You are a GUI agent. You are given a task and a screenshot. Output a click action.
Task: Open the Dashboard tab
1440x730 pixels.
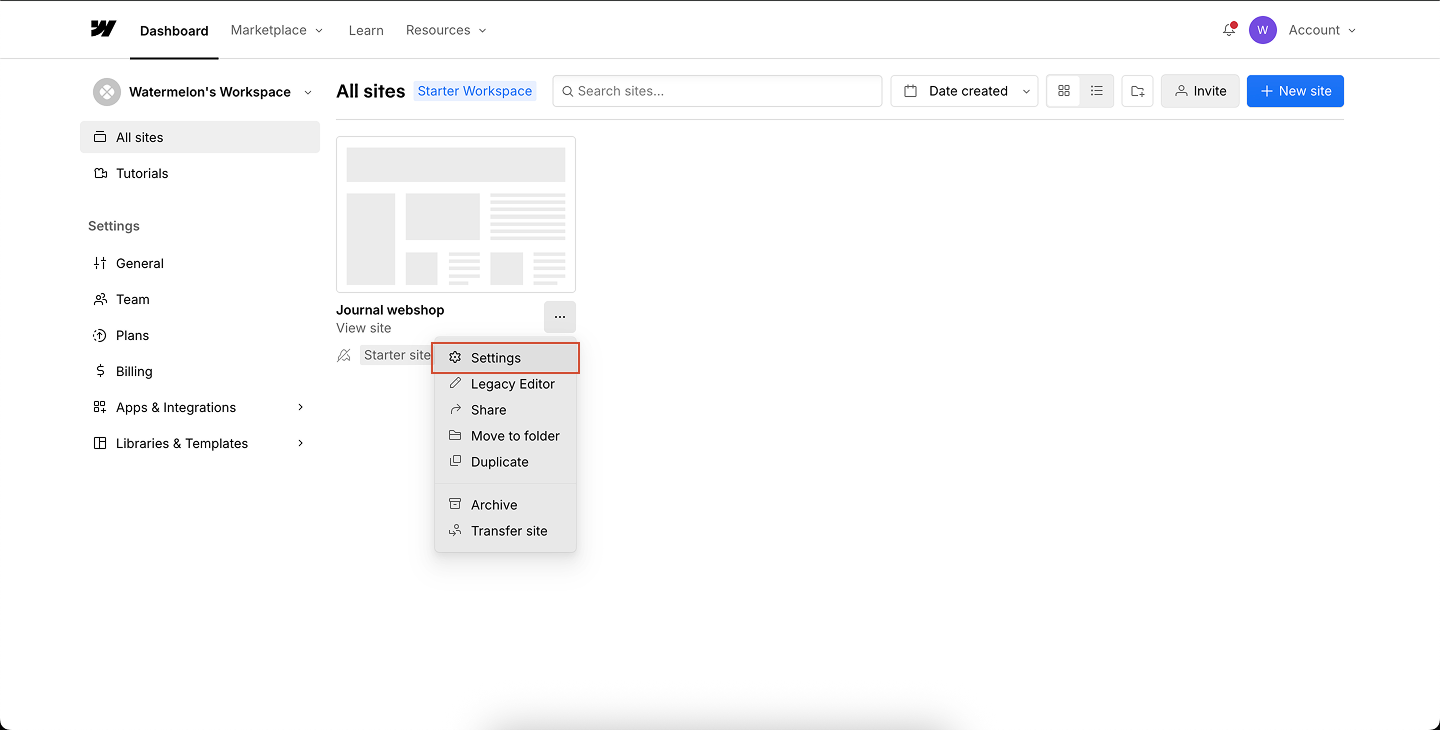click(174, 30)
